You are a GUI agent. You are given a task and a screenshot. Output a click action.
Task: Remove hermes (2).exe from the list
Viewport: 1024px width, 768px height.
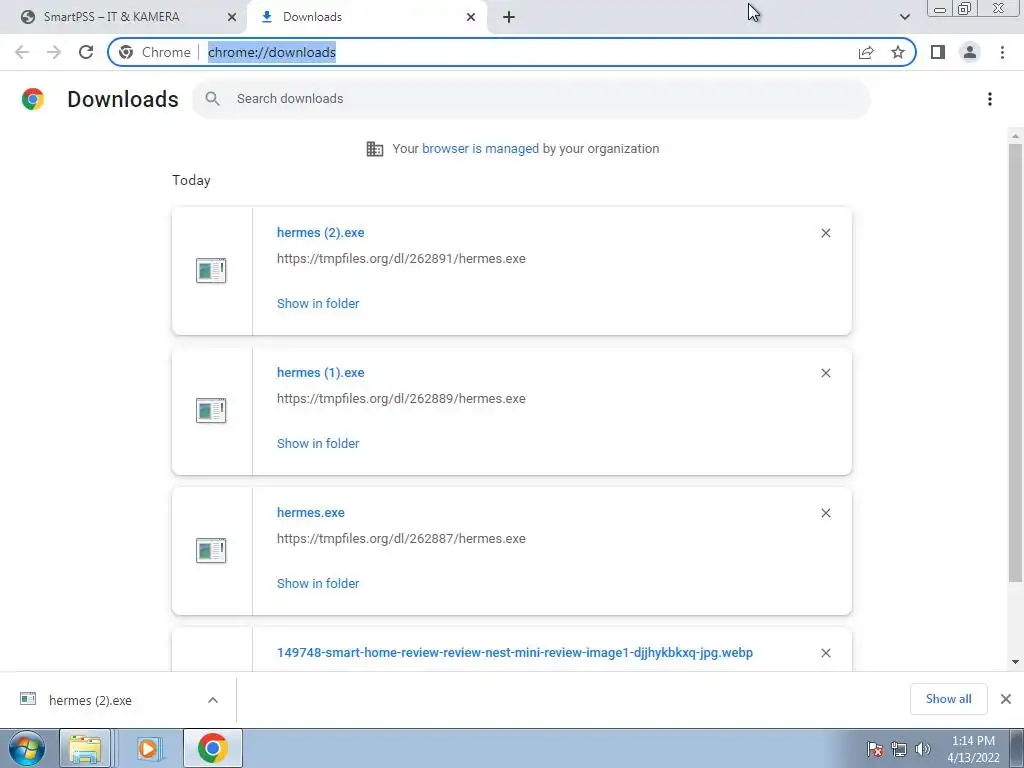(x=825, y=233)
